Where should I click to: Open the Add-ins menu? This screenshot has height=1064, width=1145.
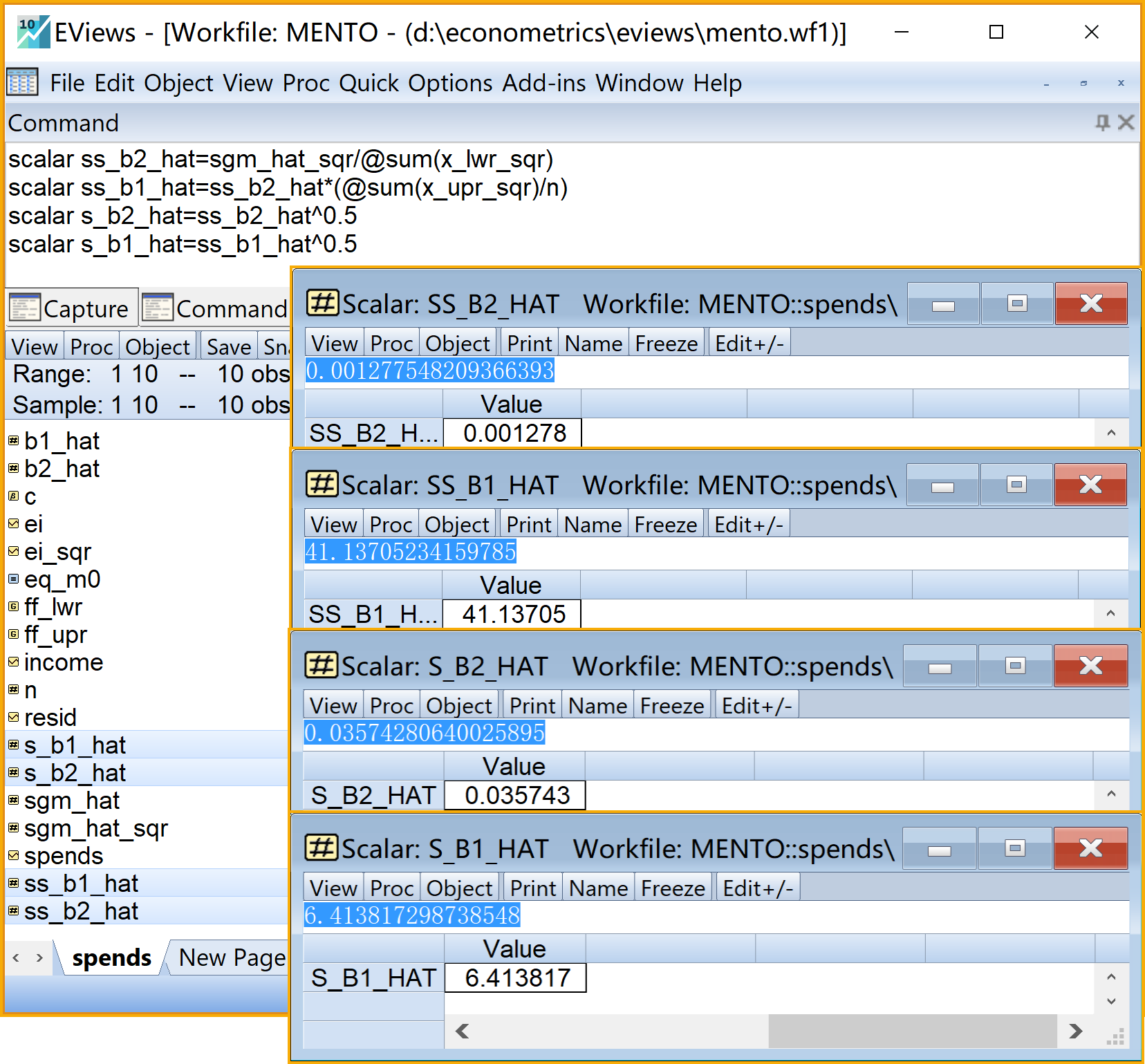point(543,83)
